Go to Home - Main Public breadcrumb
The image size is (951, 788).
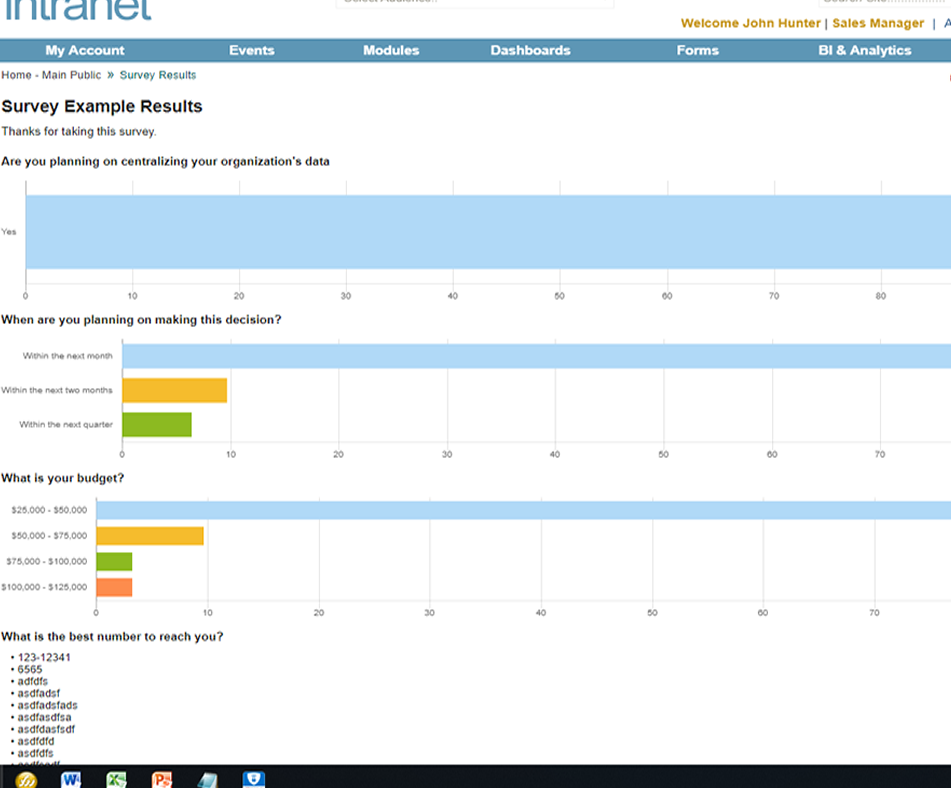(51, 75)
